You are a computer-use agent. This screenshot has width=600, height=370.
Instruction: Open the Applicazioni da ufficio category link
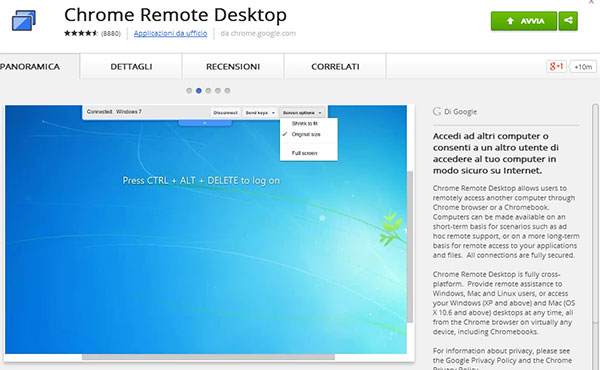[170, 34]
